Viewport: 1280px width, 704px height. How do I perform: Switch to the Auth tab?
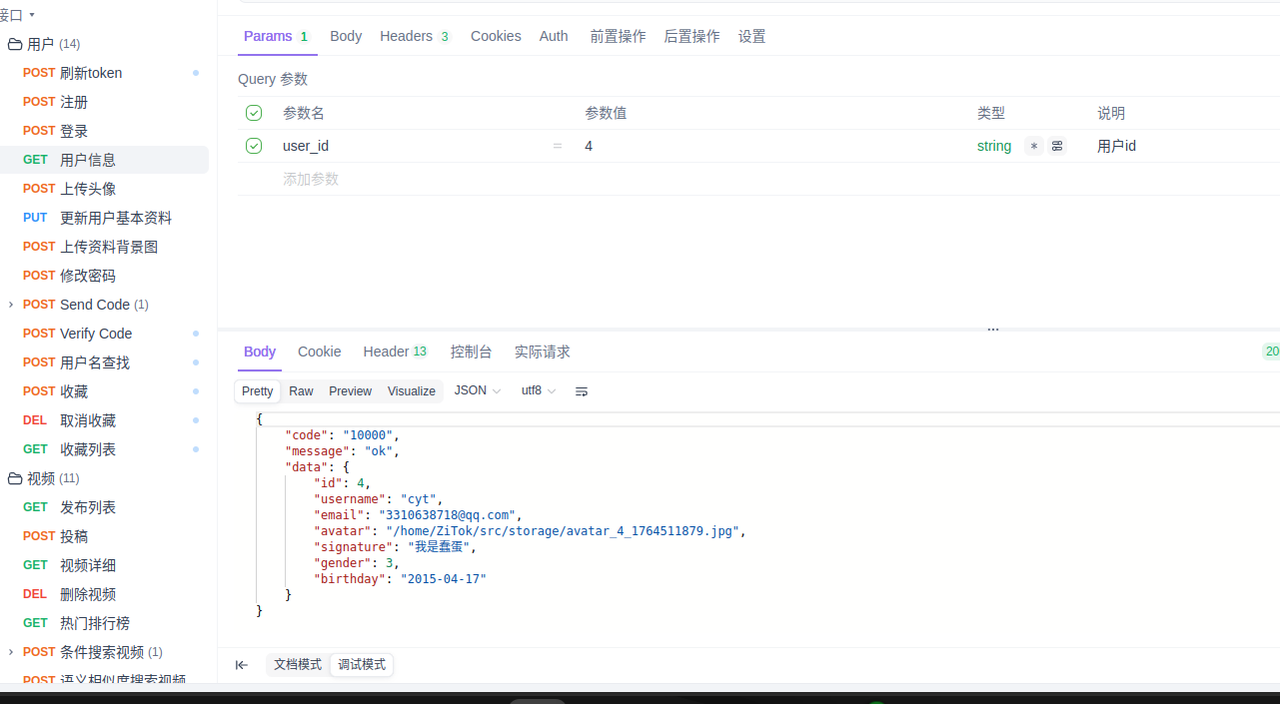[554, 36]
